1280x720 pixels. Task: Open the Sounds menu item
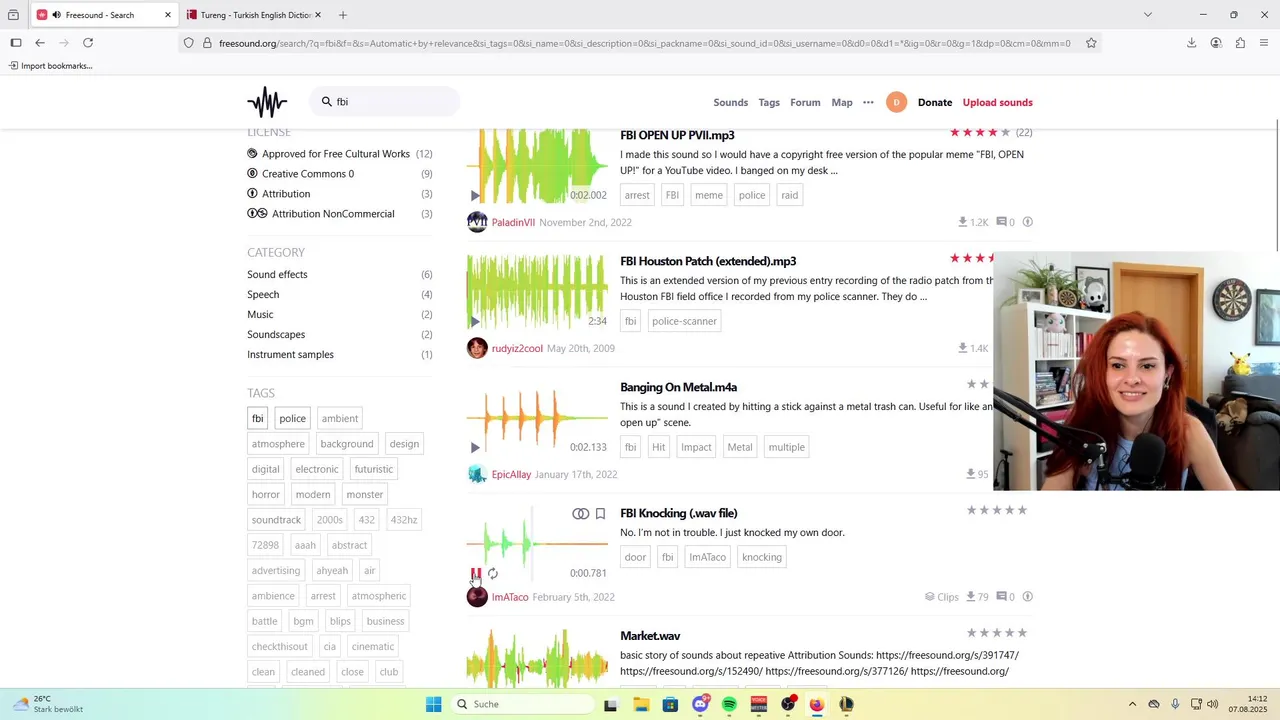pos(731,102)
